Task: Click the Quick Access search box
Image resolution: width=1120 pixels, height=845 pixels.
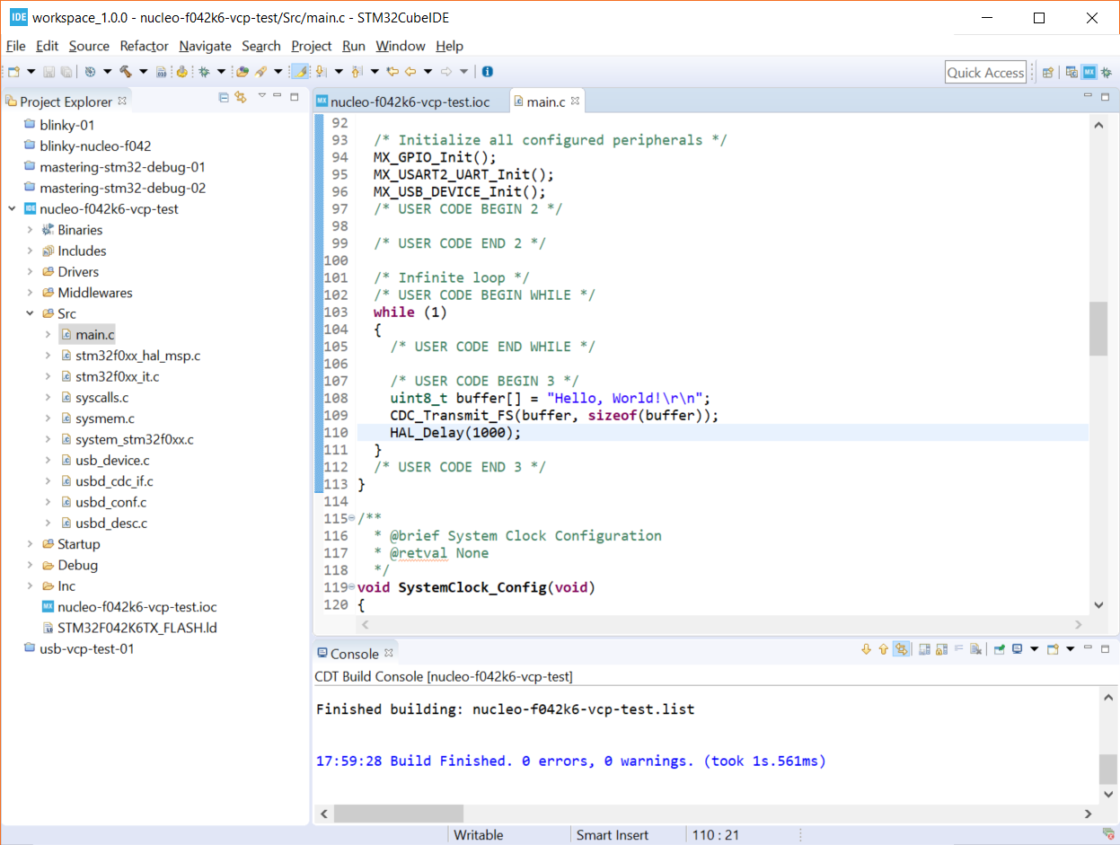Action: pyautogui.click(x=985, y=71)
